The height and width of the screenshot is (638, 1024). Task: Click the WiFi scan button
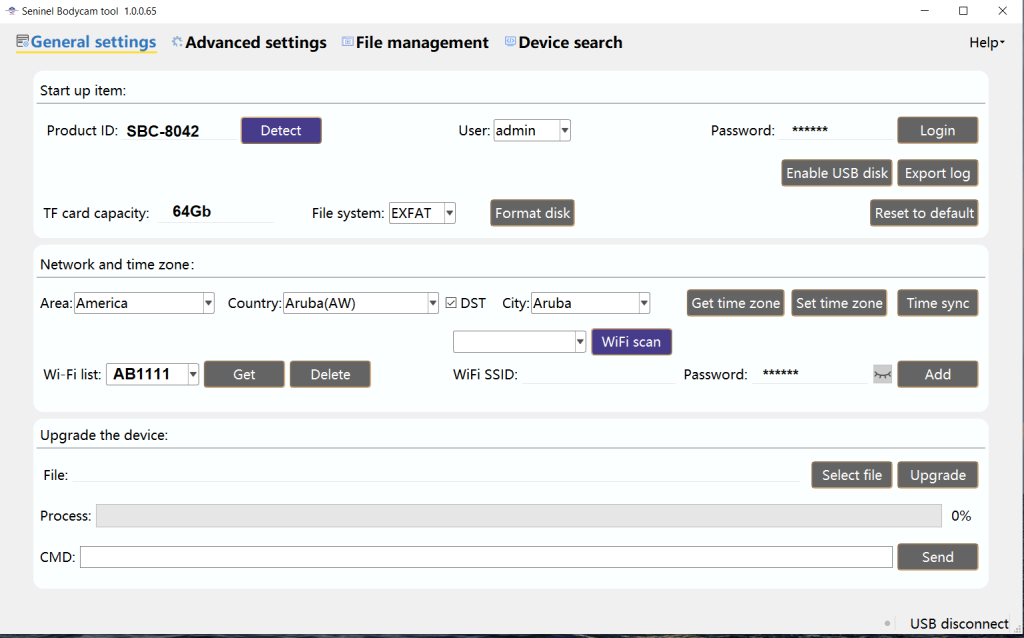pos(631,342)
